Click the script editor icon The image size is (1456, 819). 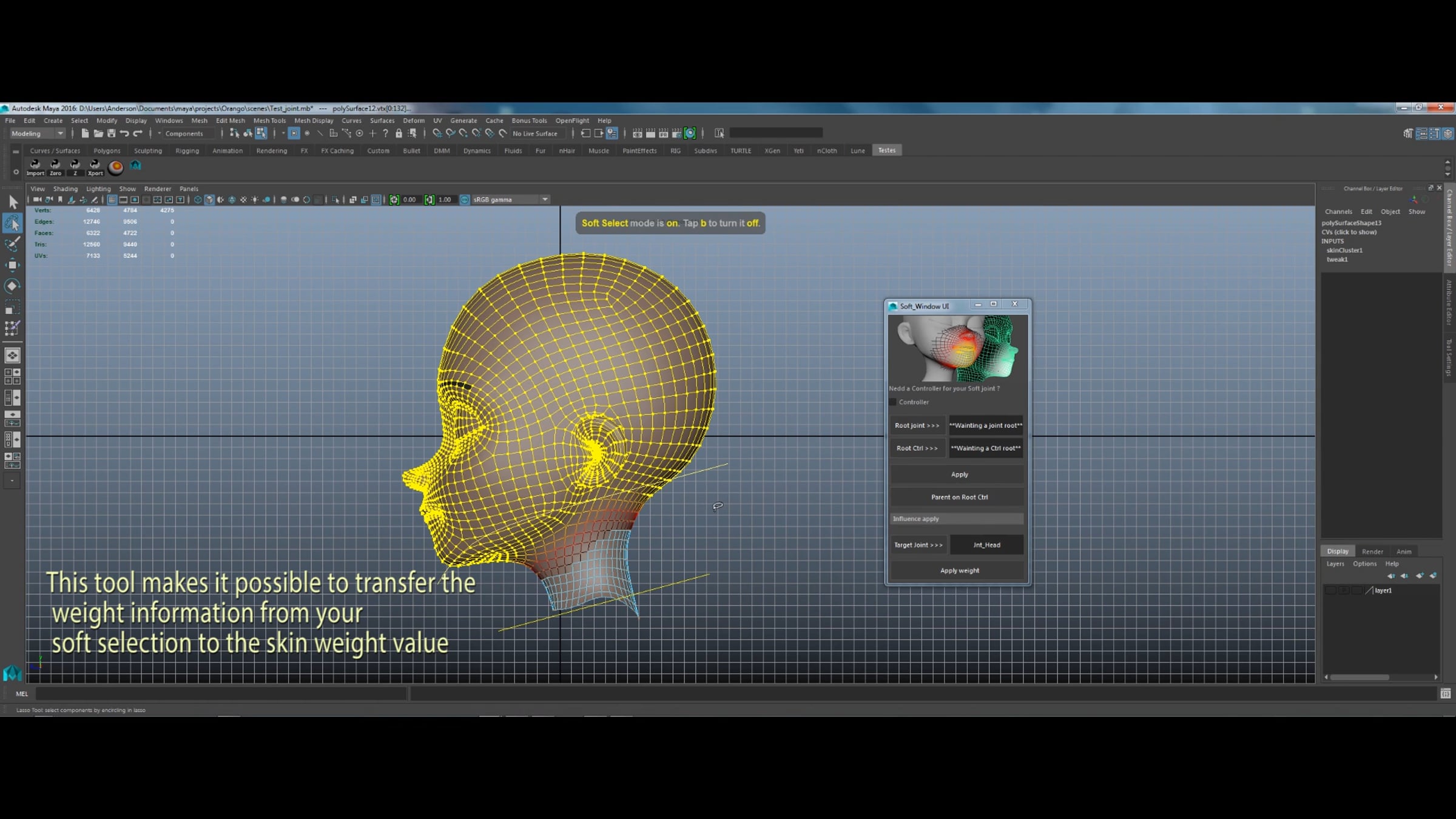pos(1446,693)
